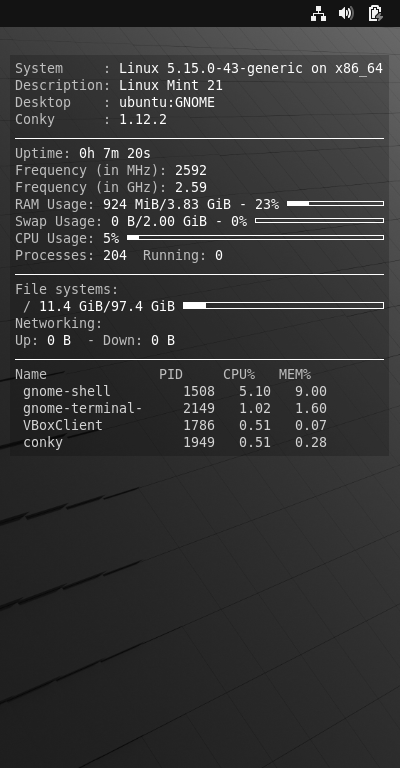Click the 'Swap Usage:' label
The width and height of the screenshot is (400, 768).
58,221
